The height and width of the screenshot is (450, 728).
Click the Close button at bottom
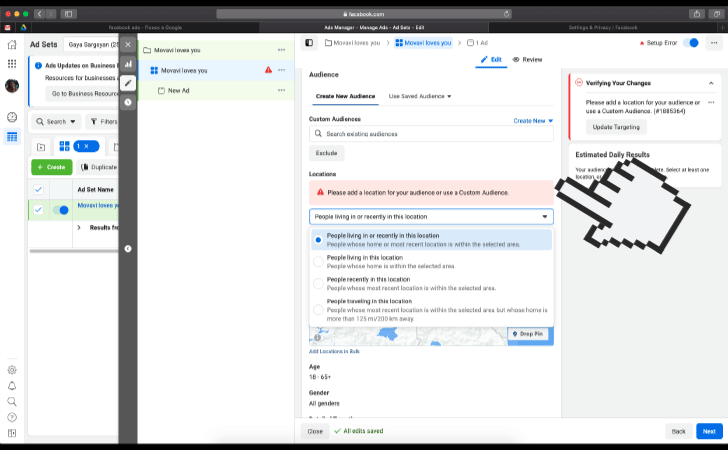pyautogui.click(x=315, y=431)
